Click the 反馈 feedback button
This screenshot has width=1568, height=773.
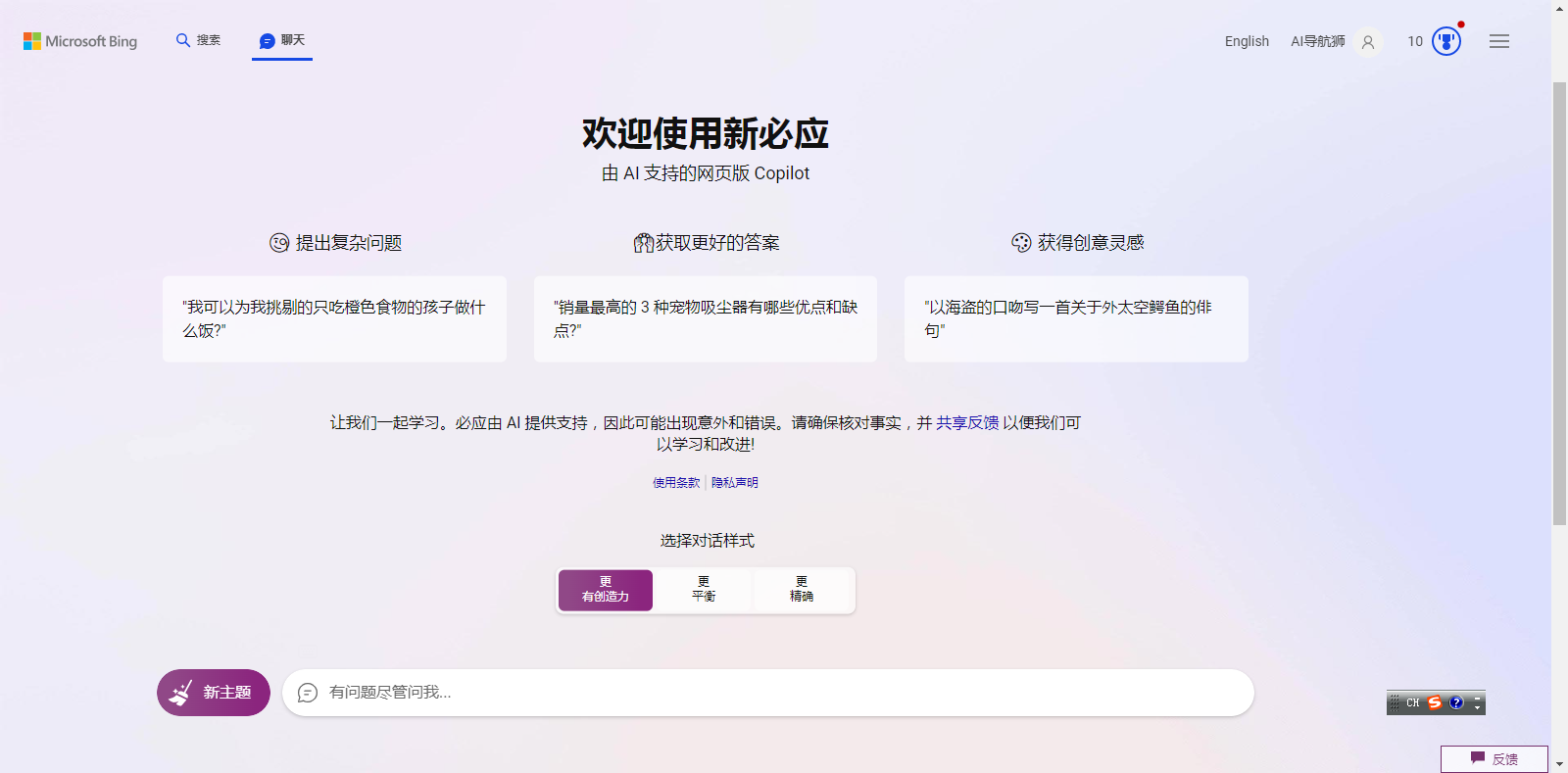[1494, 759]
